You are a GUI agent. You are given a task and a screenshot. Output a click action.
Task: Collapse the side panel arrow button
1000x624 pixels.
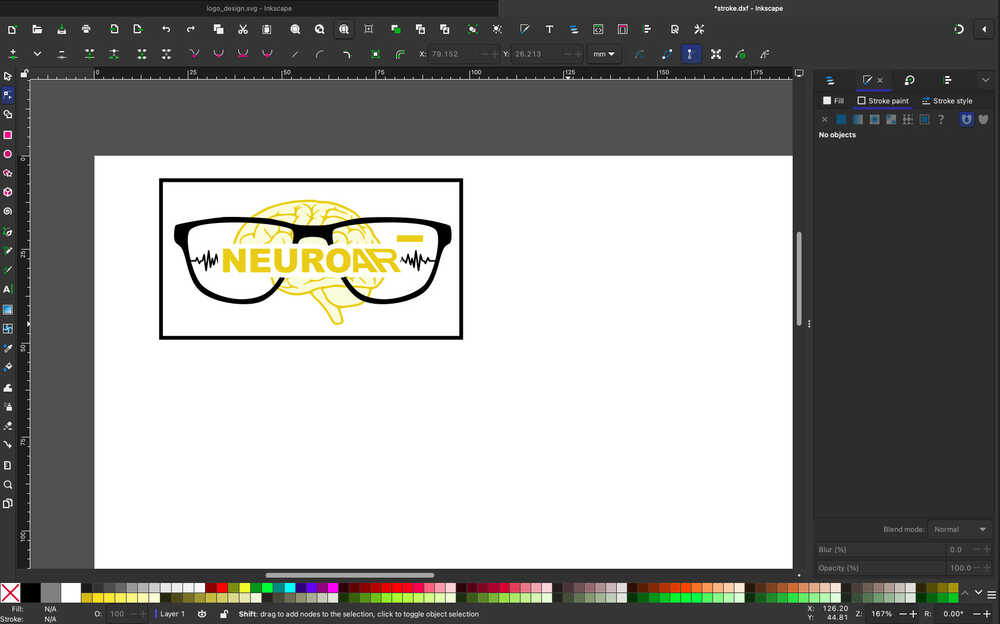pyautogui.click(x=985, y=29)
